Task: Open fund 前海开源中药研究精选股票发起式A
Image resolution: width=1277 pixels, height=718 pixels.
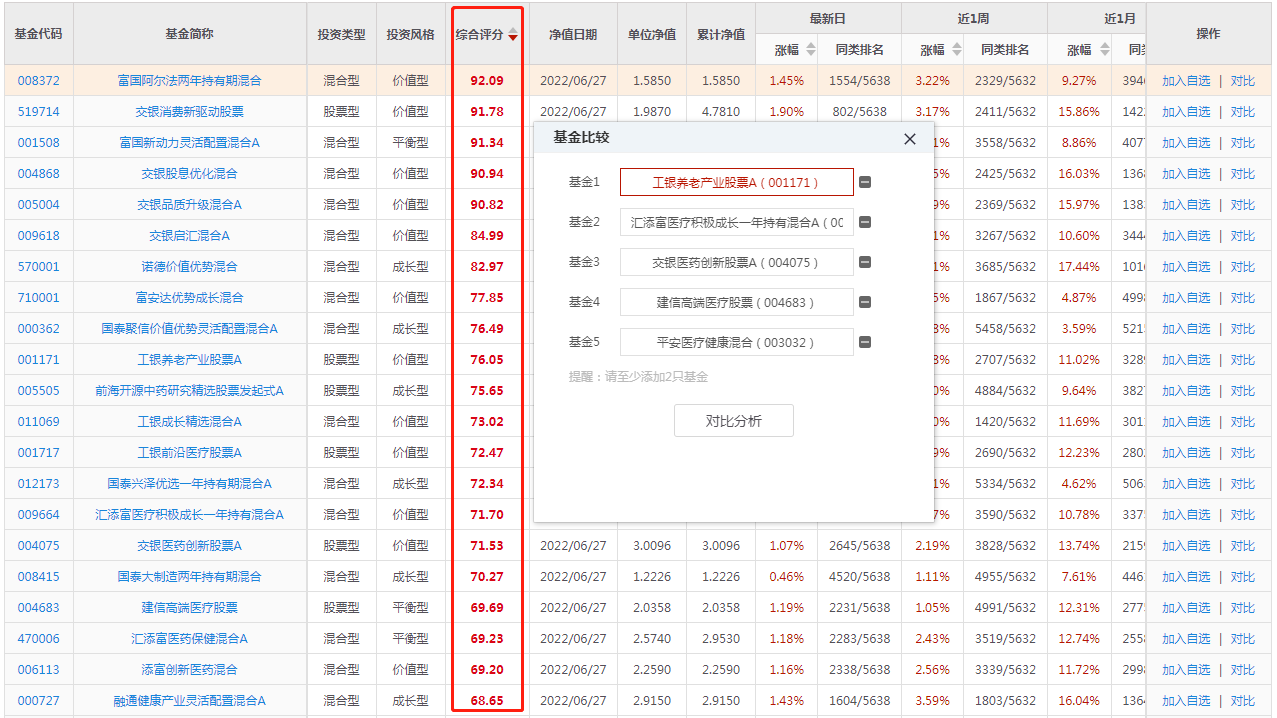Action: pos(189,391)
